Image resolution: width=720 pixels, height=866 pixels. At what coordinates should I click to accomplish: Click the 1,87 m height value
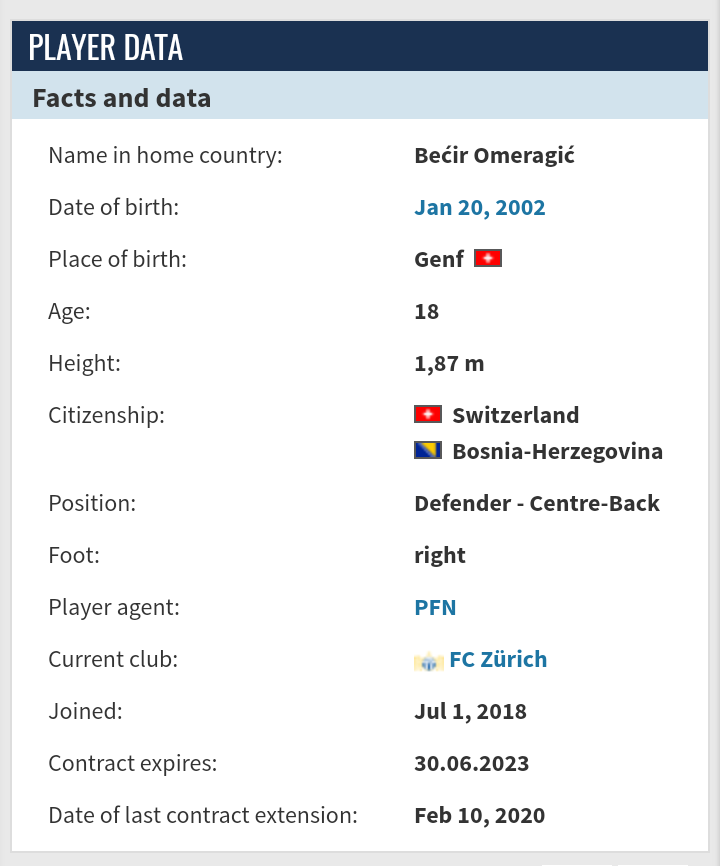[x=449, y=364]
